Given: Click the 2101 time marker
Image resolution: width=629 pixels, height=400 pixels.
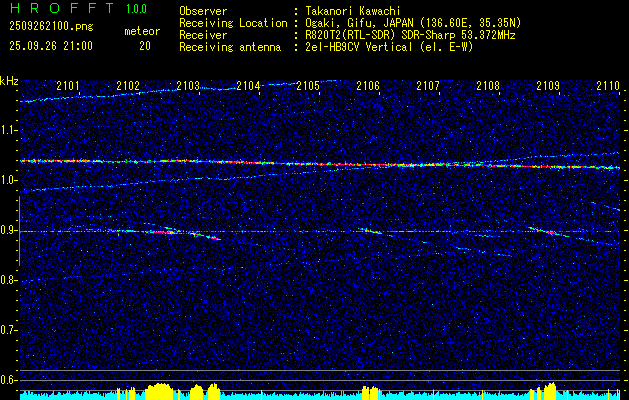Looking at the screenshot, I should [68, 87].
